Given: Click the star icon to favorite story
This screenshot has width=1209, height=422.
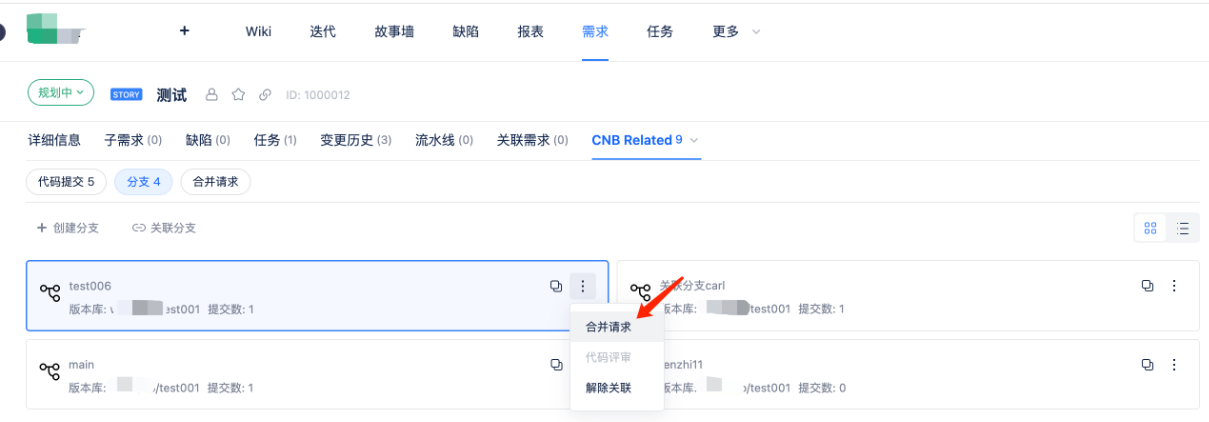Looking at the screenshot, I should click(238, 95).
